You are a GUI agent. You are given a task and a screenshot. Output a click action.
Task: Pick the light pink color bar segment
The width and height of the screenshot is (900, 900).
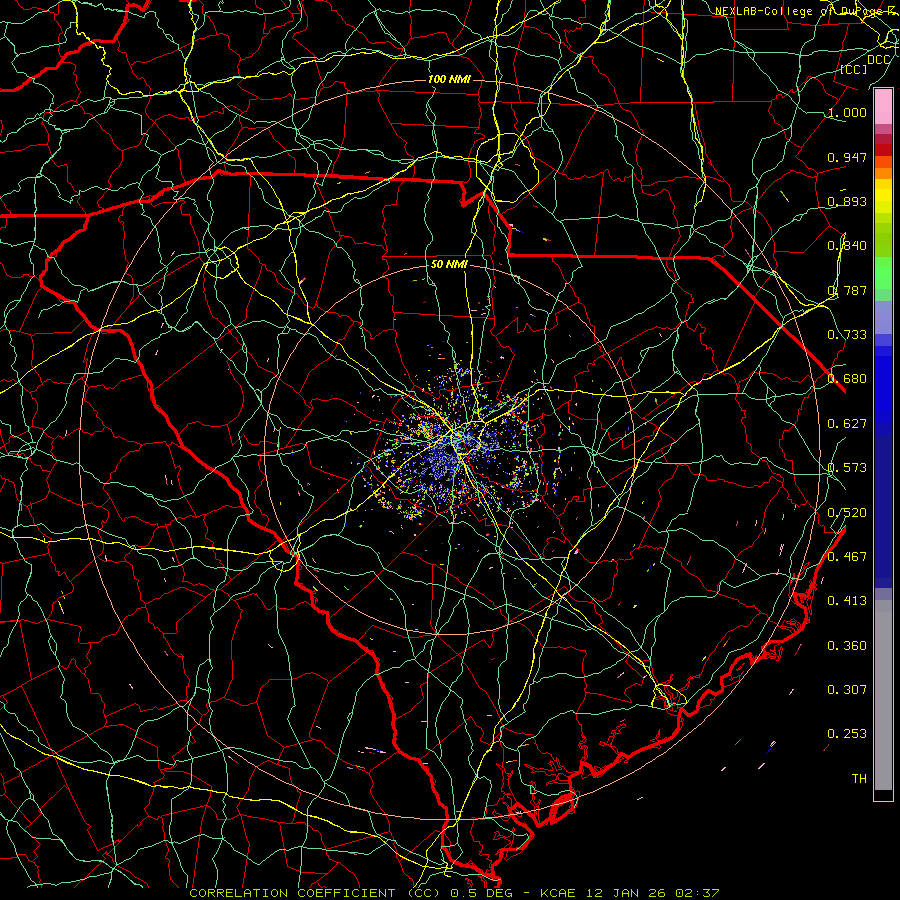click(x=883, y=107)
